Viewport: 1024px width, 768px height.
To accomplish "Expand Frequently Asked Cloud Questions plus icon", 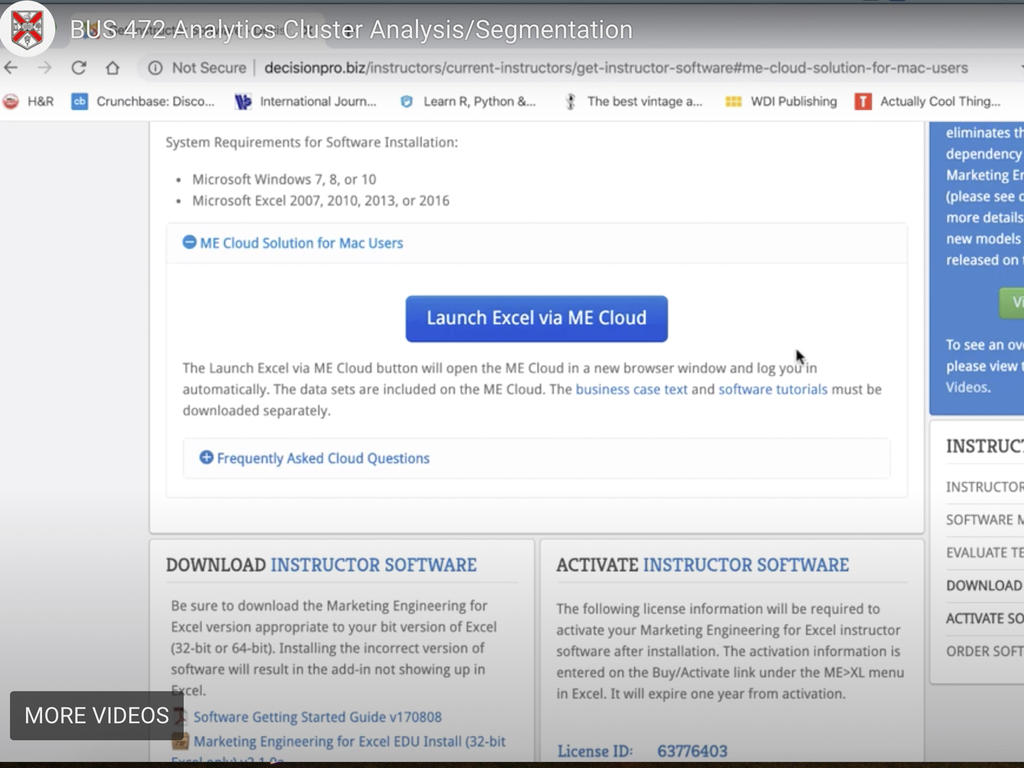I will [206, 457].
